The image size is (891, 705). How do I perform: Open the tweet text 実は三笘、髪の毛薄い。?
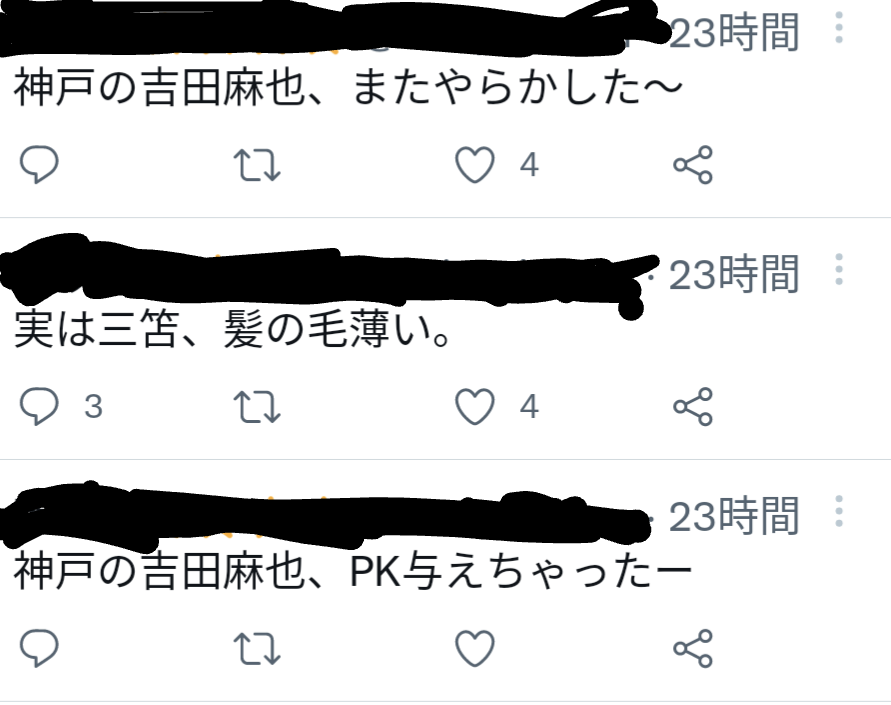pos(232,329)
